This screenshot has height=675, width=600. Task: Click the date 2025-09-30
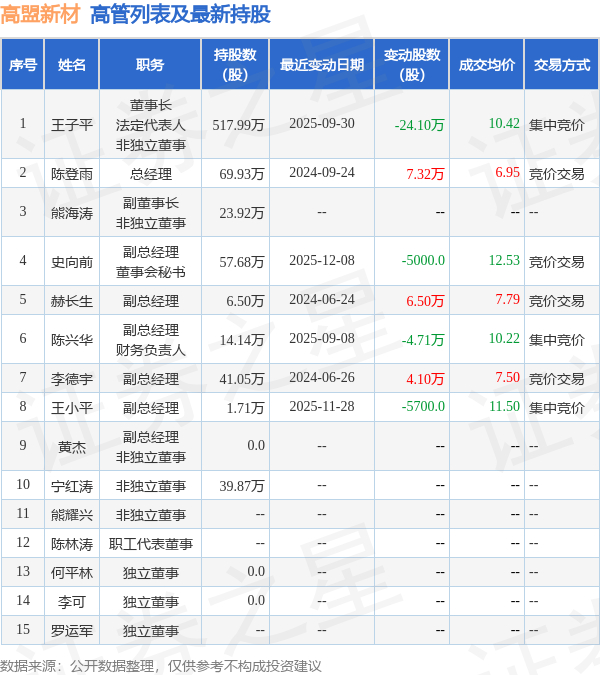pos(322,124)
